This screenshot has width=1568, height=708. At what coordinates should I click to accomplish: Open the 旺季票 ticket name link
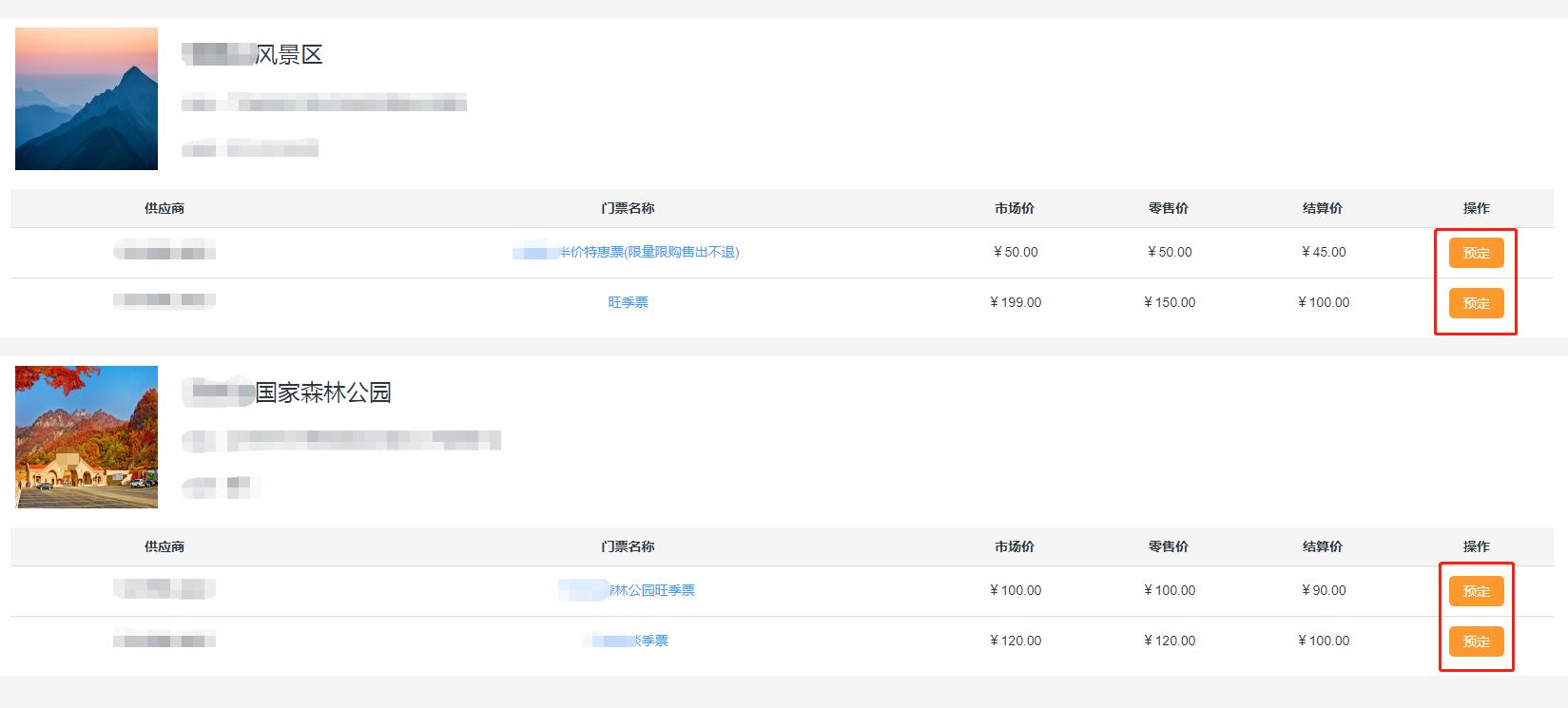628,302
